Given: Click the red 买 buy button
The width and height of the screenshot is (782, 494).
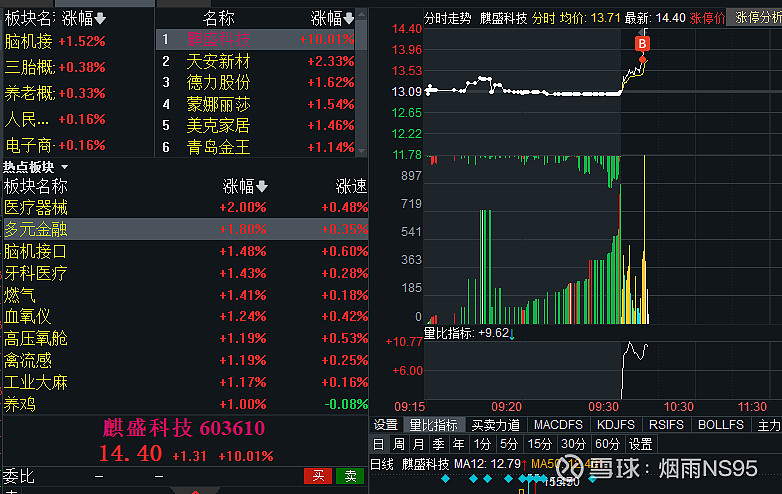Looking at the screenshot, I should [318, 476].
